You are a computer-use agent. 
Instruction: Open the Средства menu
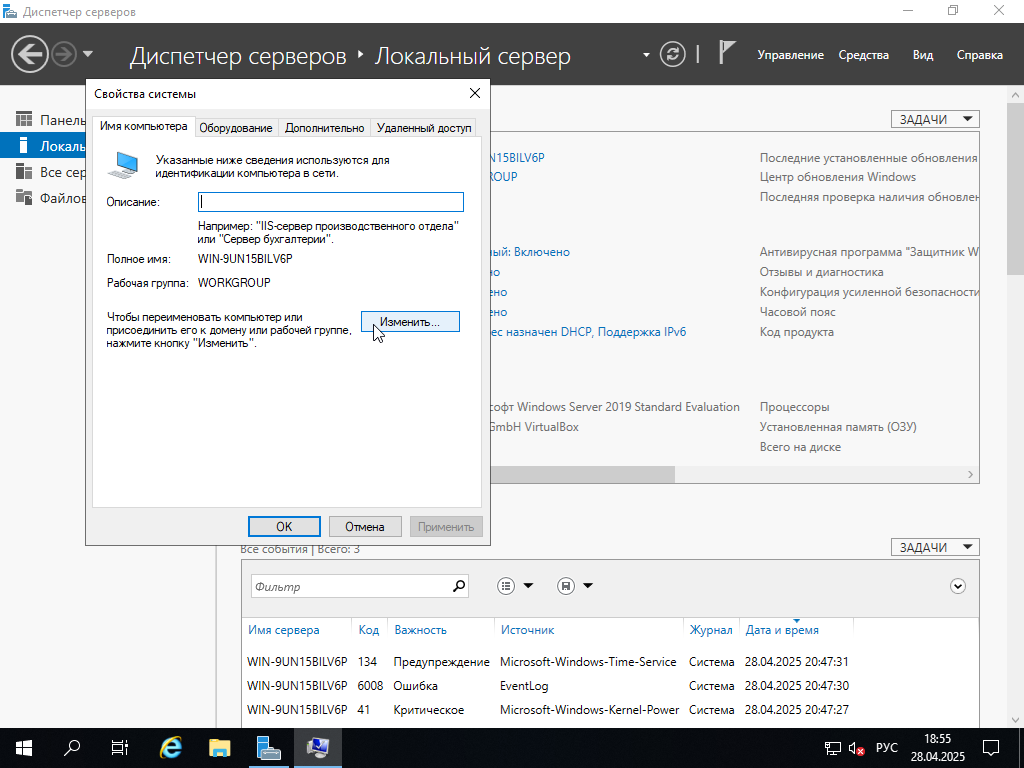coord(863,55)
